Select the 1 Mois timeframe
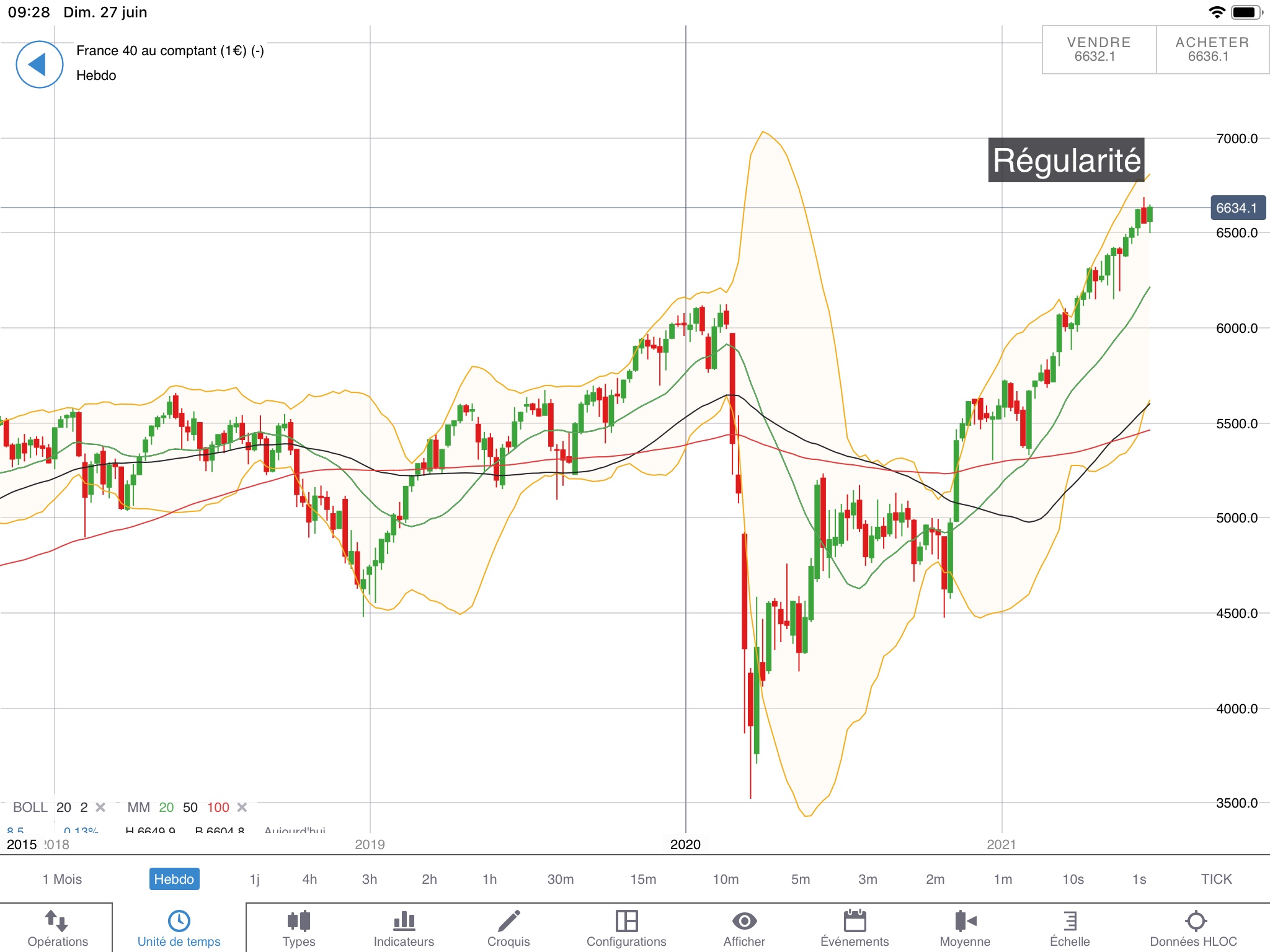The height and width of the screenshot is (952, 1270). [x=62, y=879]
